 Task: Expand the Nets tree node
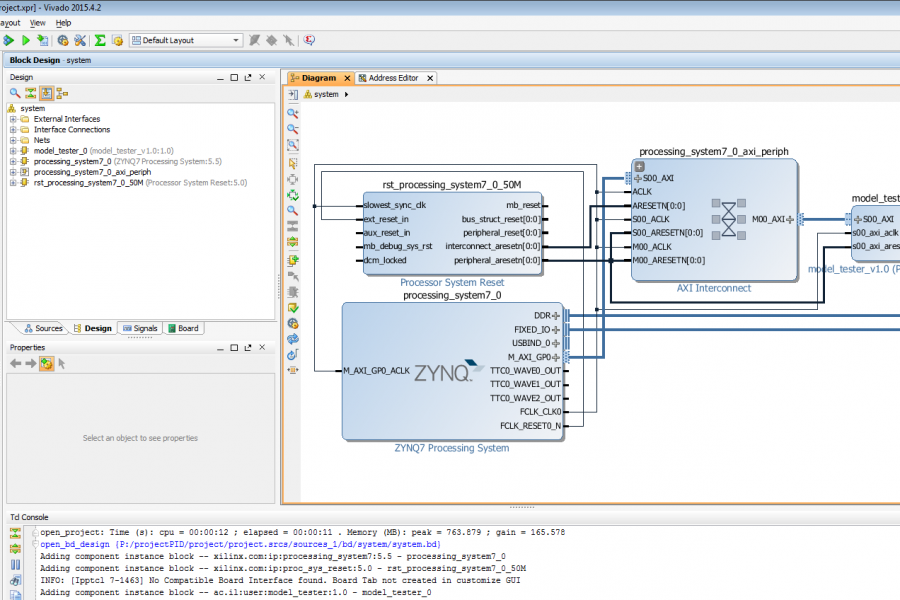click(13, 140)
